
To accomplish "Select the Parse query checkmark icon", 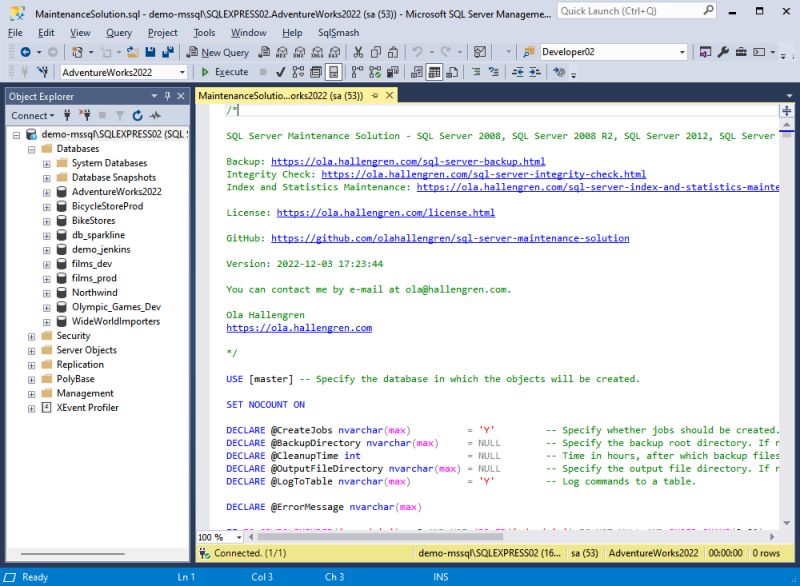I will (282, 71).
